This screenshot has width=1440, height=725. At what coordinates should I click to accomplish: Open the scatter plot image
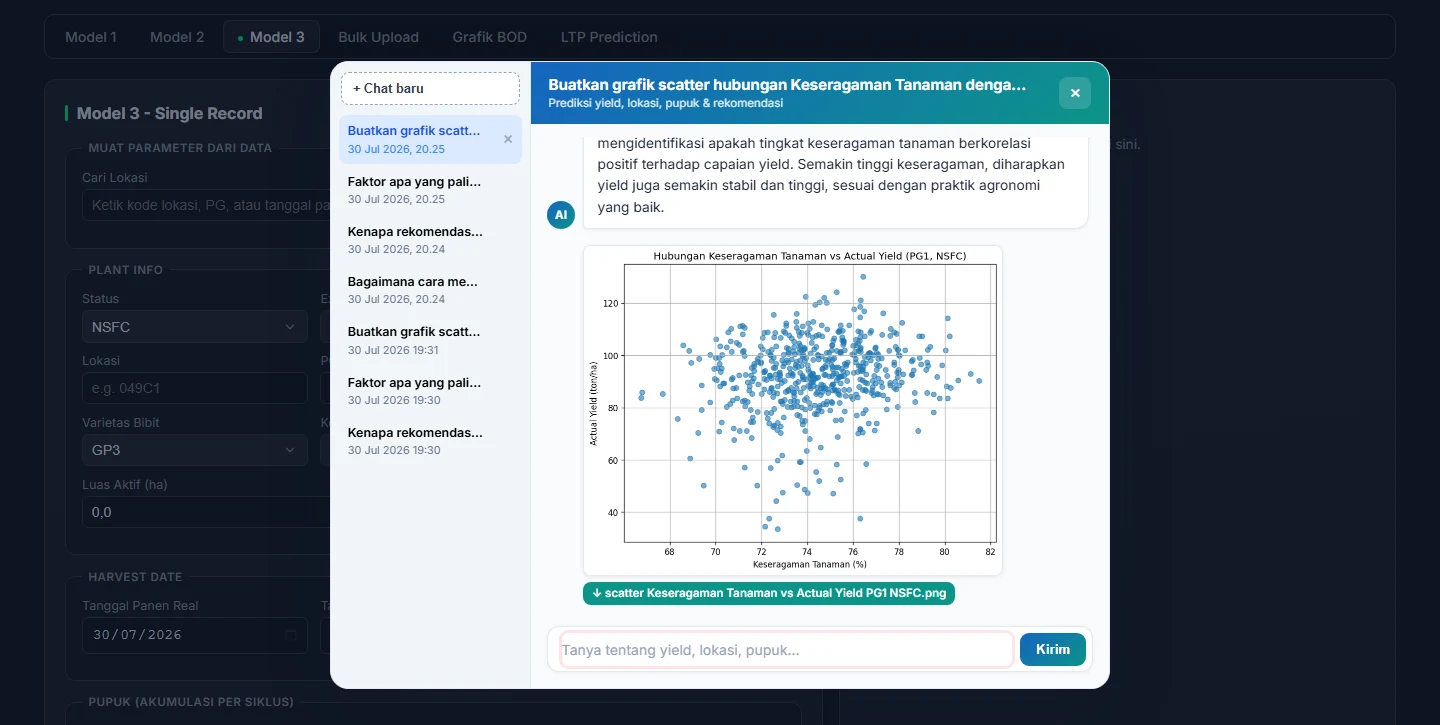pos(792,410)
